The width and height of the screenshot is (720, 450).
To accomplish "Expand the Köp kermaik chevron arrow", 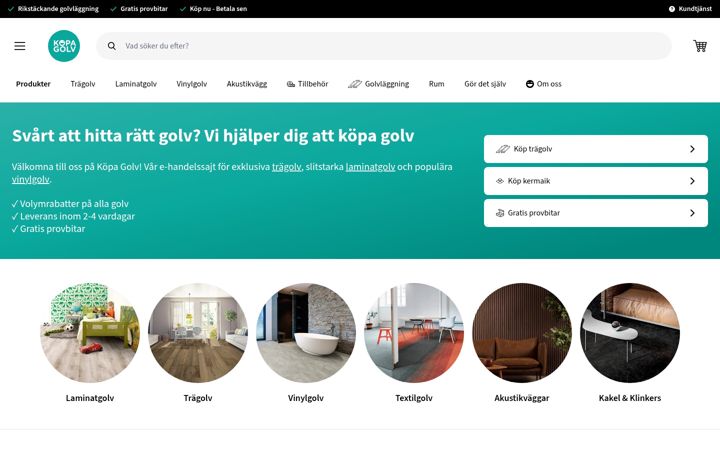I will [x=692, y=181].
